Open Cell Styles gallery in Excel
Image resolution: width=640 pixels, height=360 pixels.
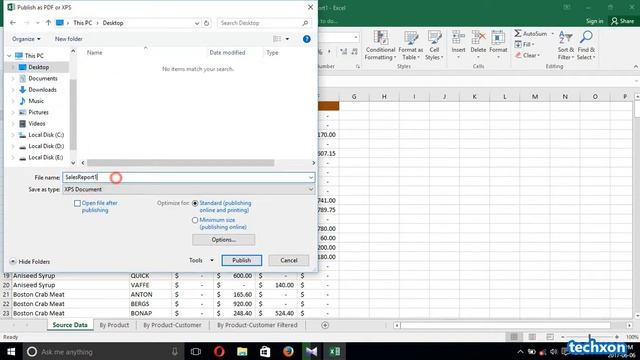[434, 46]
